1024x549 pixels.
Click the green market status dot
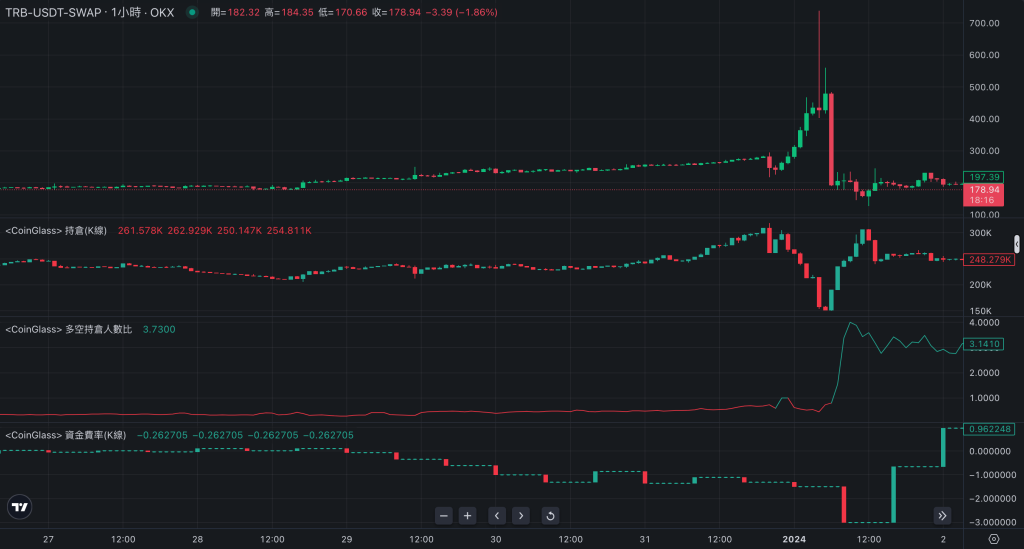click(x=192, y=12)
